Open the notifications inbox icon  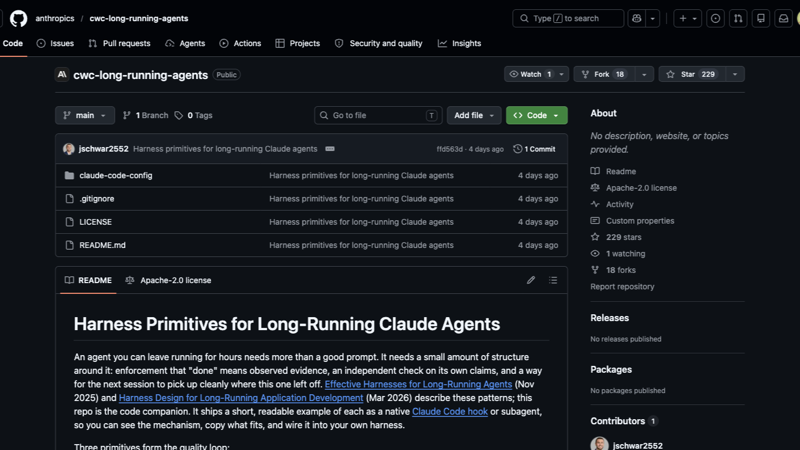(783, 18)
